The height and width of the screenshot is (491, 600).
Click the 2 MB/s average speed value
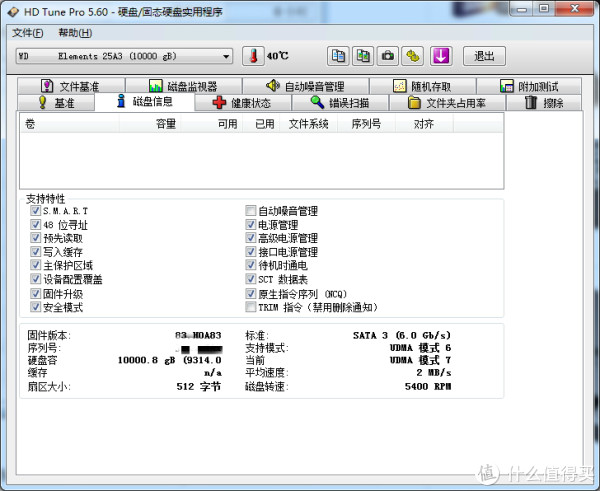coord(434,372)
